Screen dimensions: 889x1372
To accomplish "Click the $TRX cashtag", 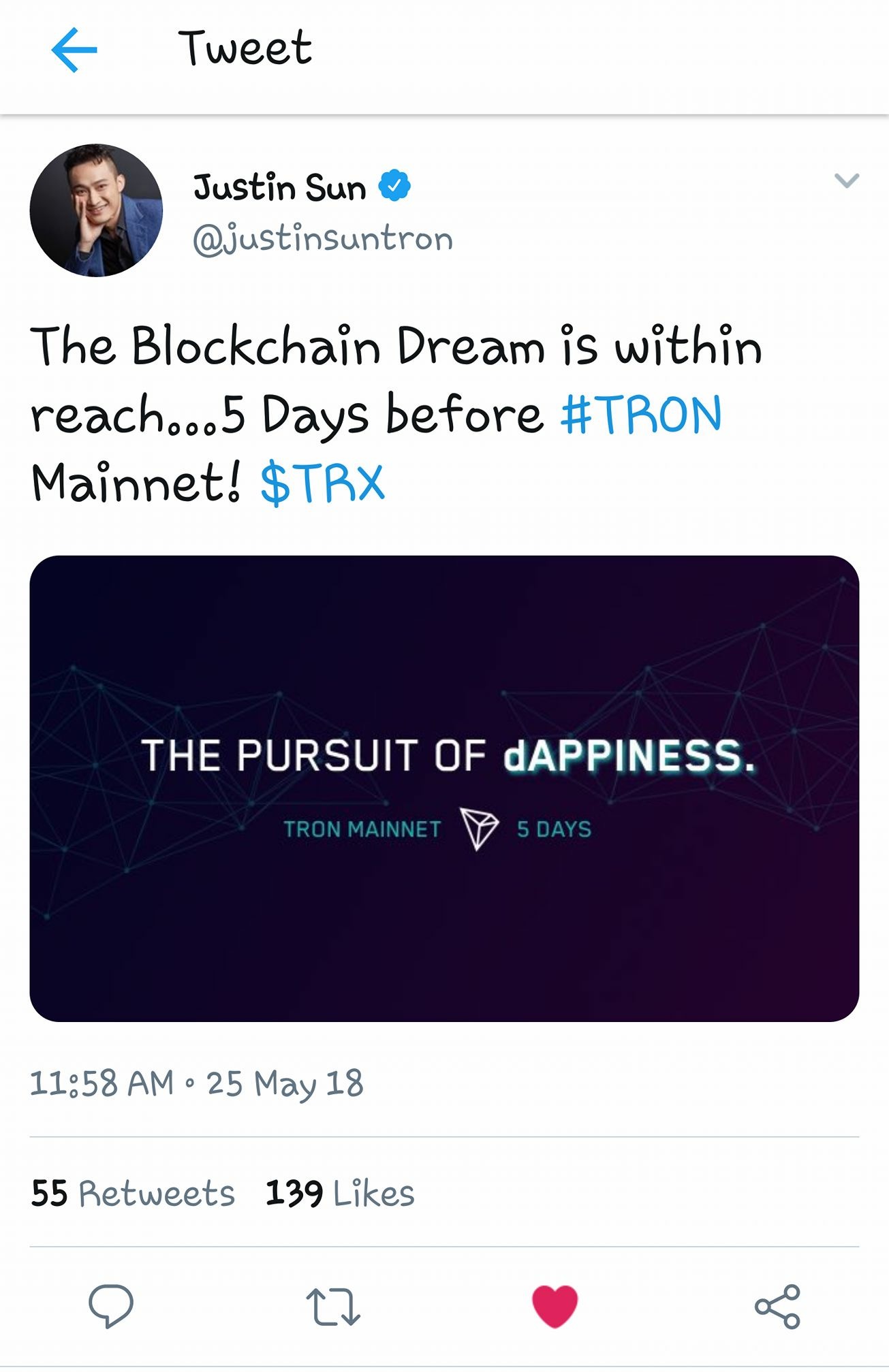I will pyautogui.click(x=322, y=480).
